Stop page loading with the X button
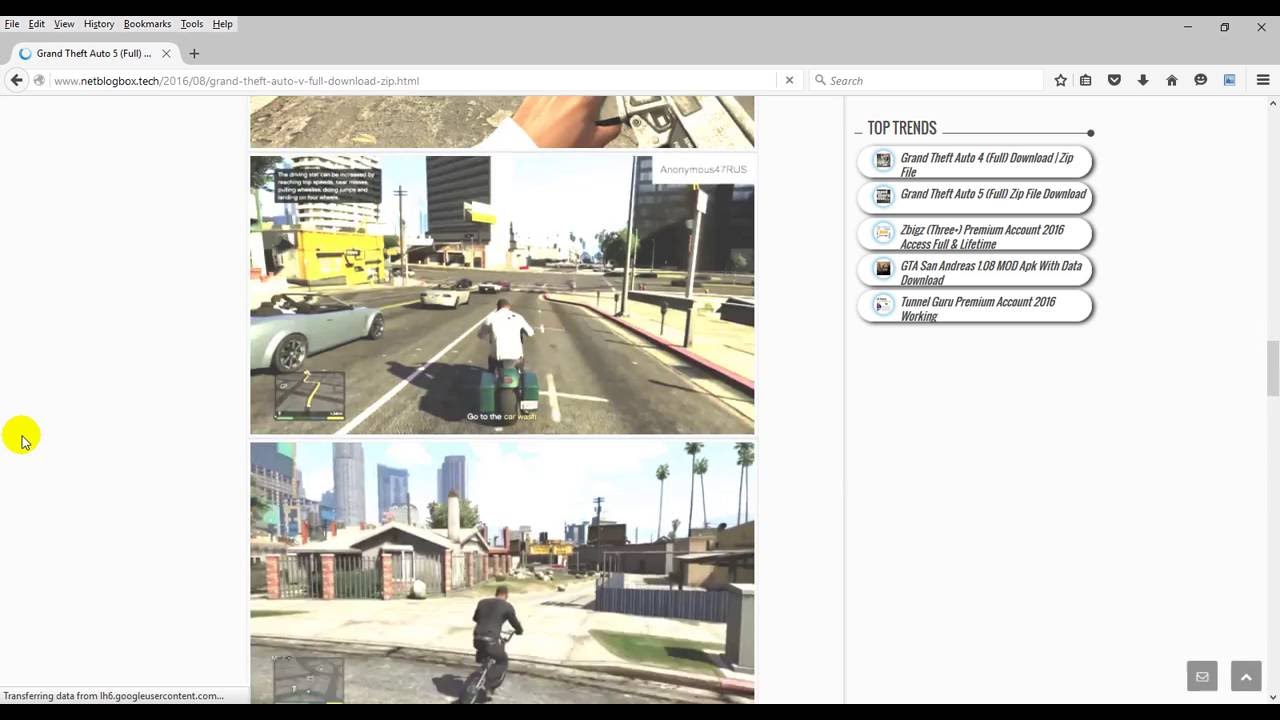This screenshot has height=720, width=1280. coord(789,80)
